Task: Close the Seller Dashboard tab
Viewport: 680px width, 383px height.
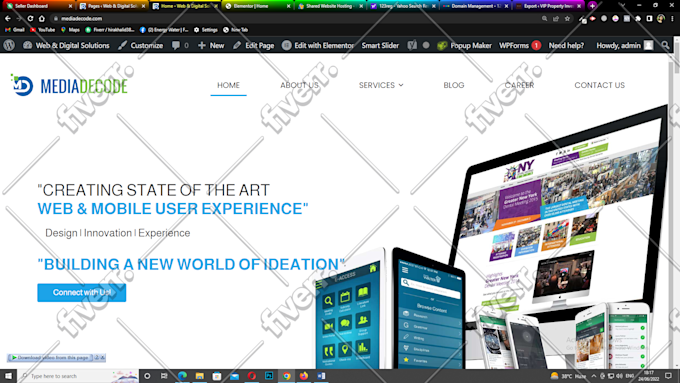Action: coord(70,6)
